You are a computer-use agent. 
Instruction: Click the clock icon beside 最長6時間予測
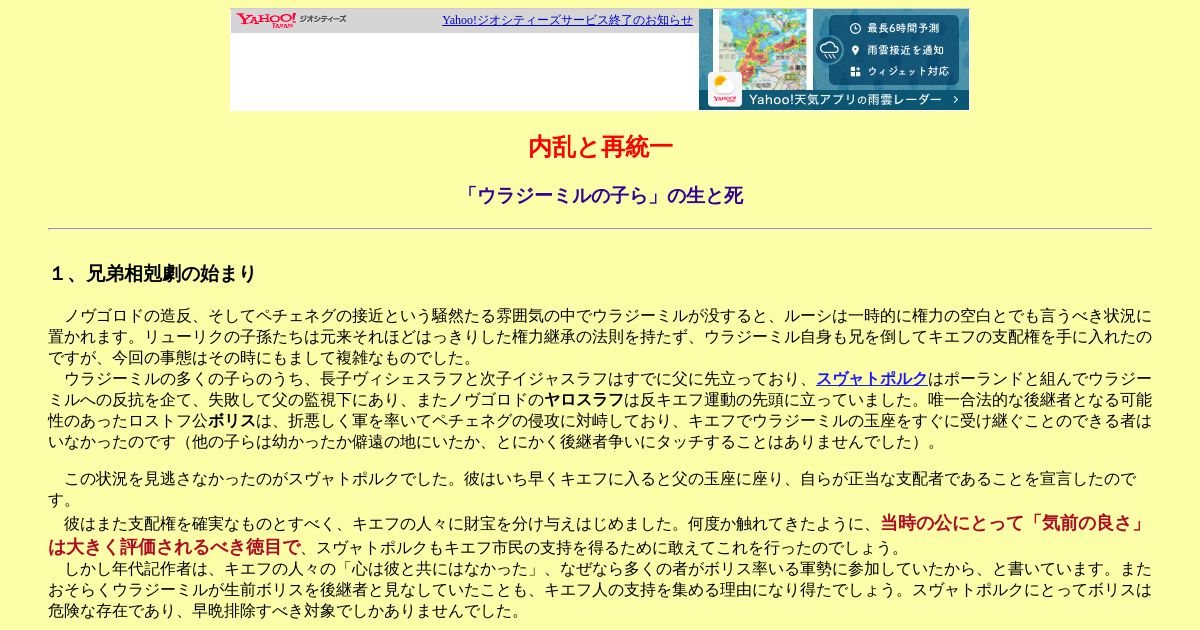pos(856,28)
